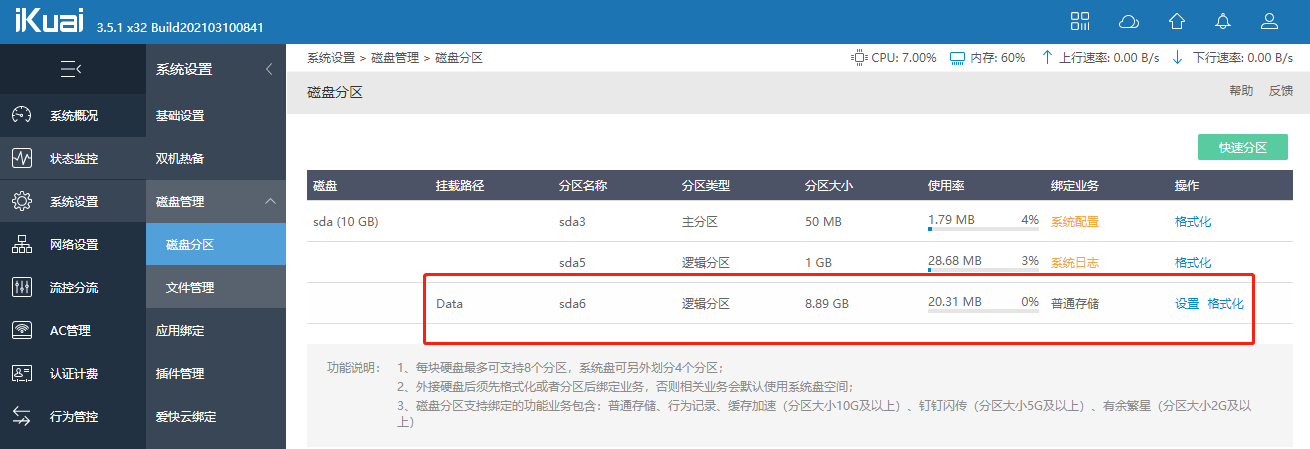1310x449 pixels.
Task: Click 磁盘管理 in the breadcrumb
Action: [x=395, y=58]
